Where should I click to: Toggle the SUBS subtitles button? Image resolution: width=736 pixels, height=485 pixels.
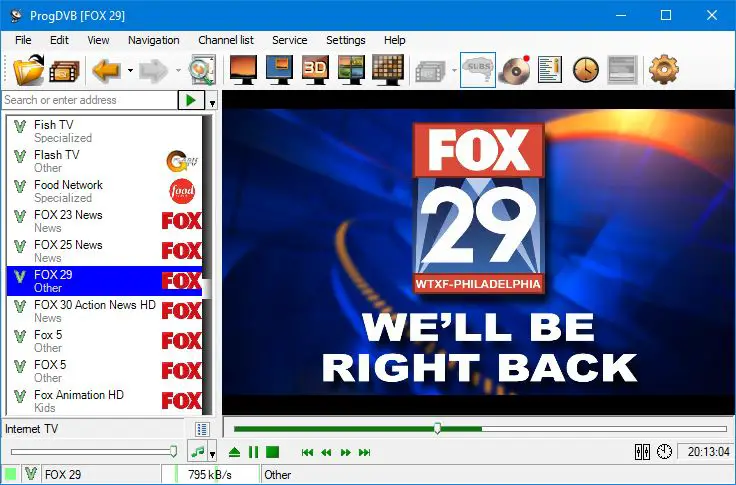(478, 70)
